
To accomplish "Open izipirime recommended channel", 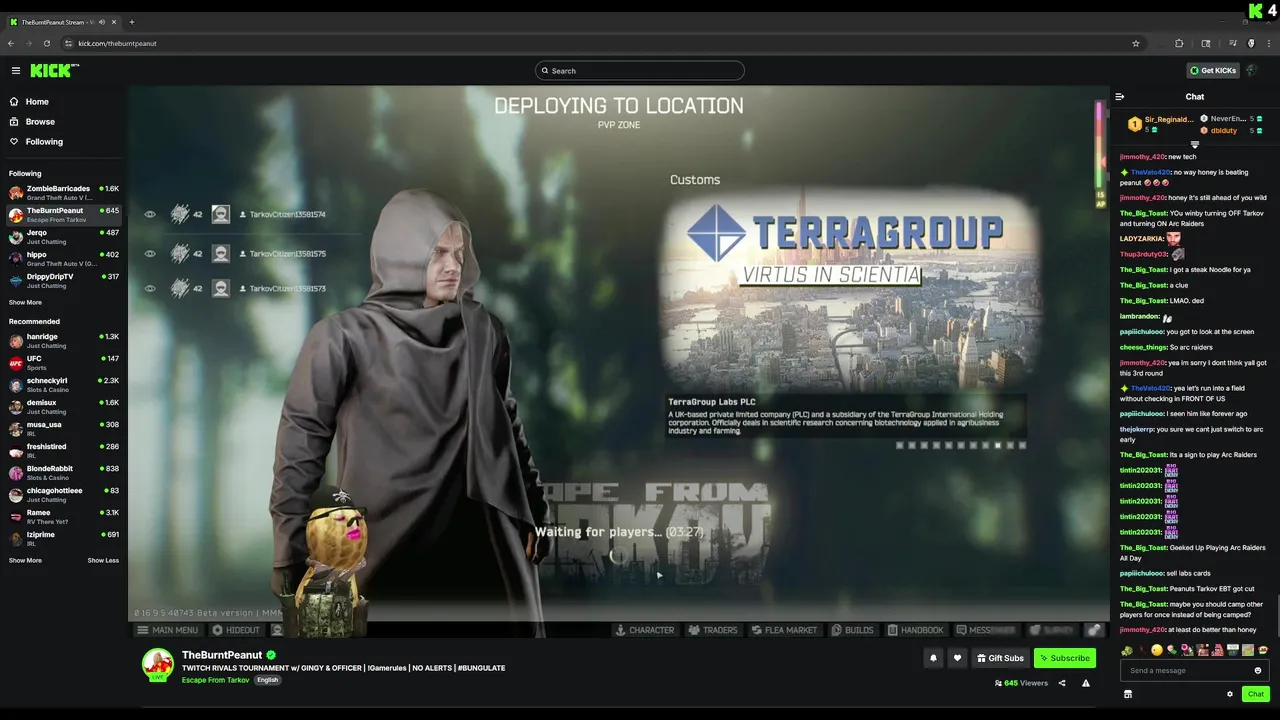I will [x=64, y=539].
